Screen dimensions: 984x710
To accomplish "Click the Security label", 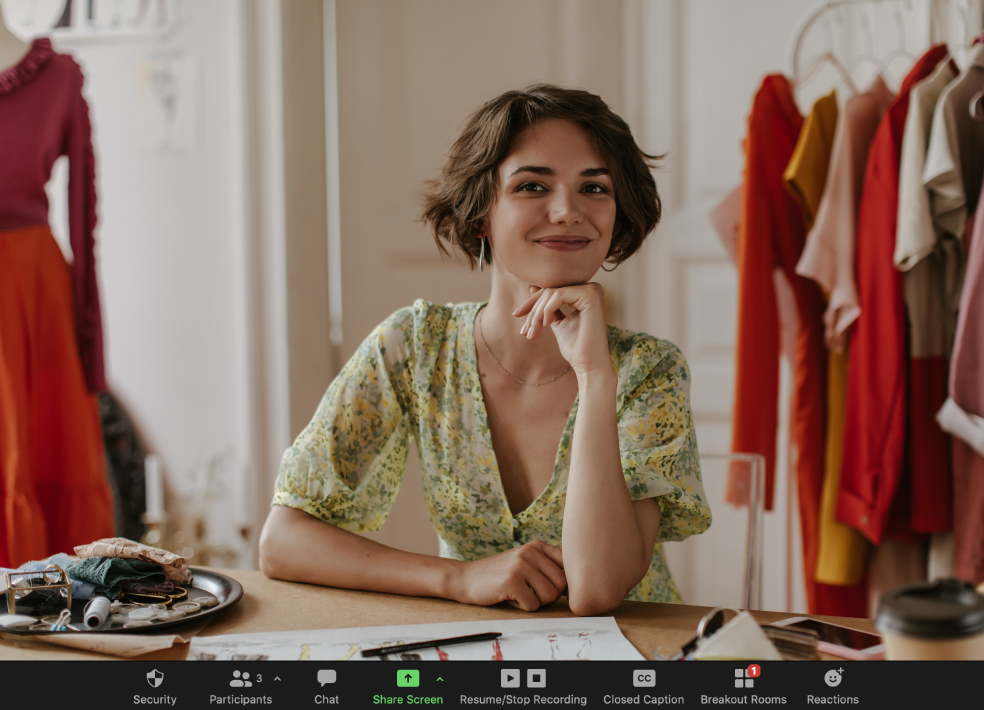I will (155, 699).
